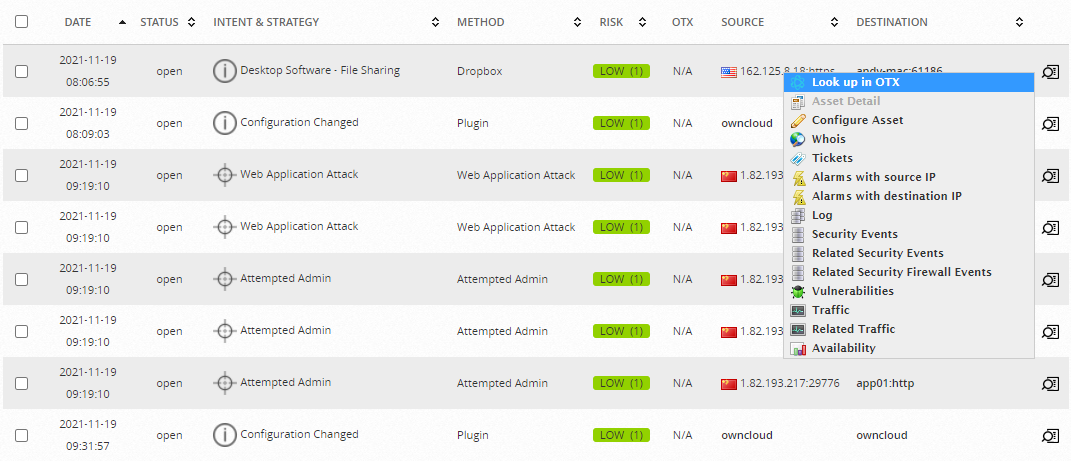Choose Alarms with source IP menu entry

pos(874,178)
